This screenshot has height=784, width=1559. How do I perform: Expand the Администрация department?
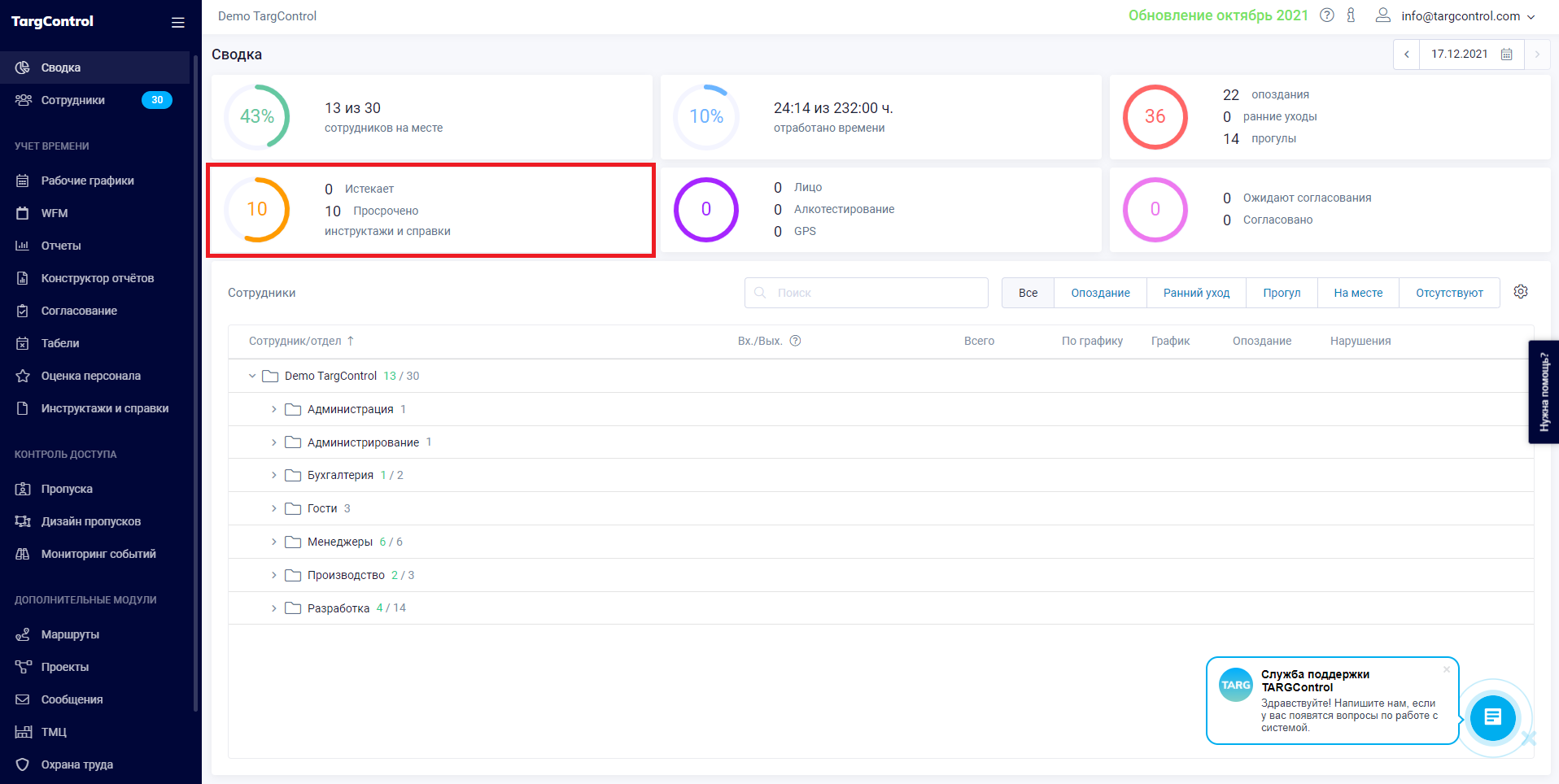click(x=274, y=409)
